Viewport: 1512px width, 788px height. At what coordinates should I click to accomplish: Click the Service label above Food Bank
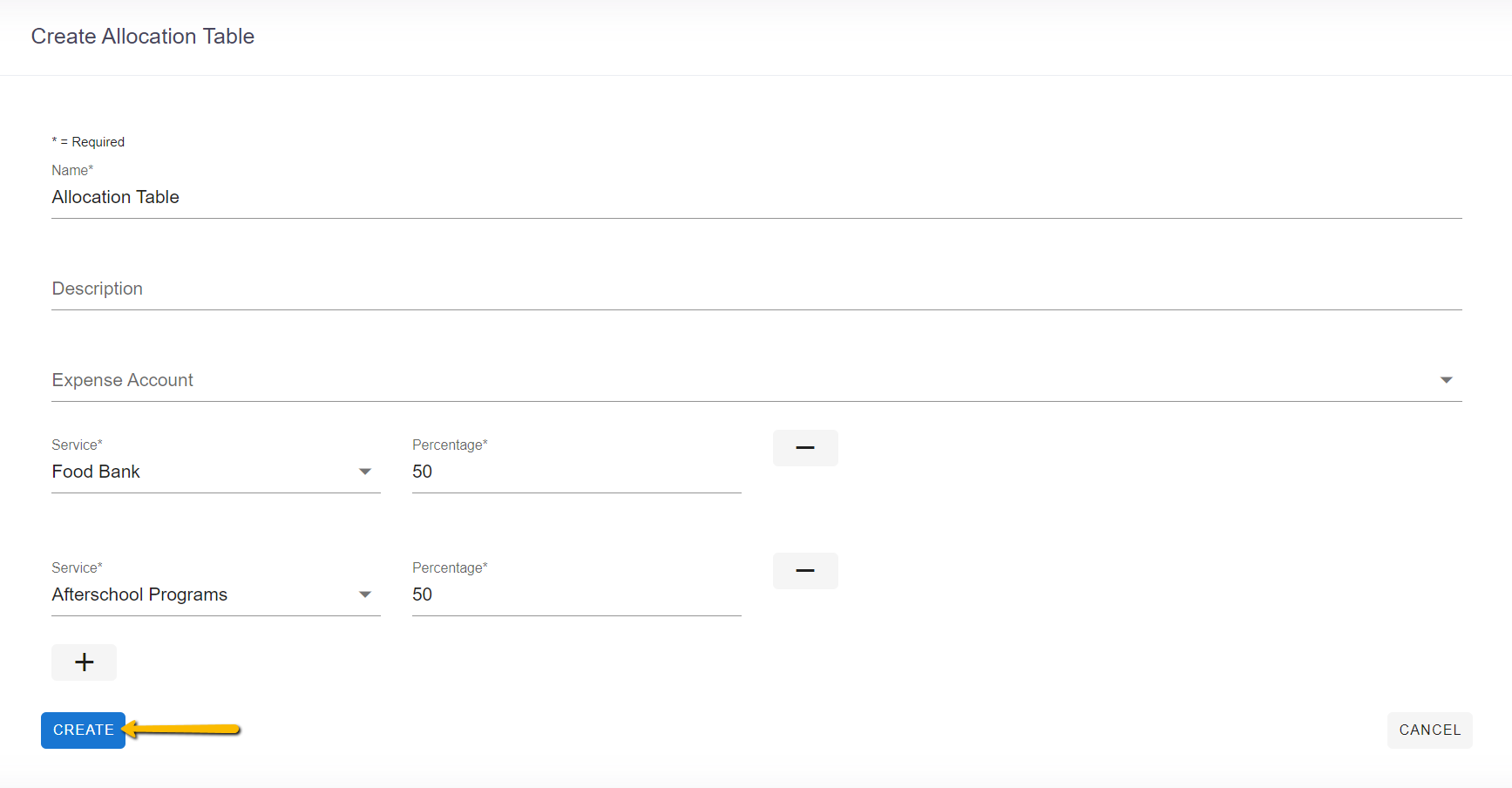[x=76, y=445]
